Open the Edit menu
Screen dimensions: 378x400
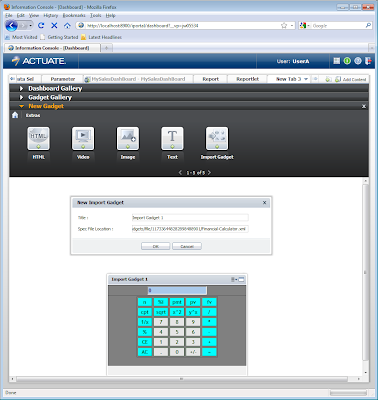[x=21, y=15]
